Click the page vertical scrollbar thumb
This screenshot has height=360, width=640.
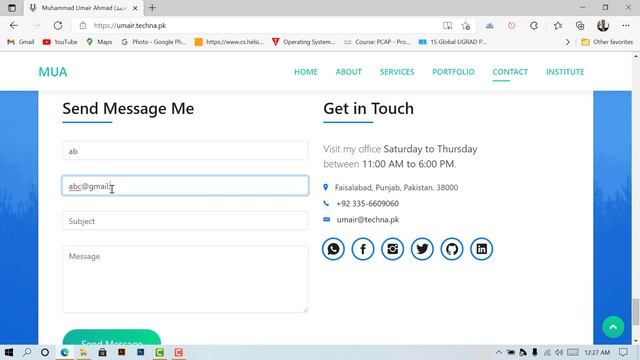click(x=636, y=312)
